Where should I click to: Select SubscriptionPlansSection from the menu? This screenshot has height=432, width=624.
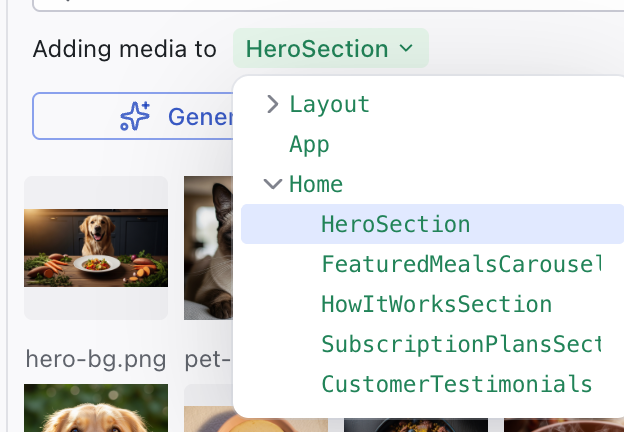[460, 344]
